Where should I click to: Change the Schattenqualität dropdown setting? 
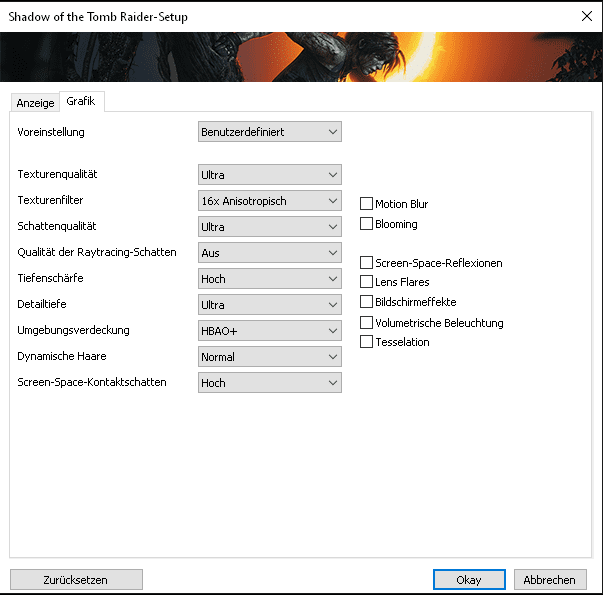pyautogui.click(x=270, y=227)
